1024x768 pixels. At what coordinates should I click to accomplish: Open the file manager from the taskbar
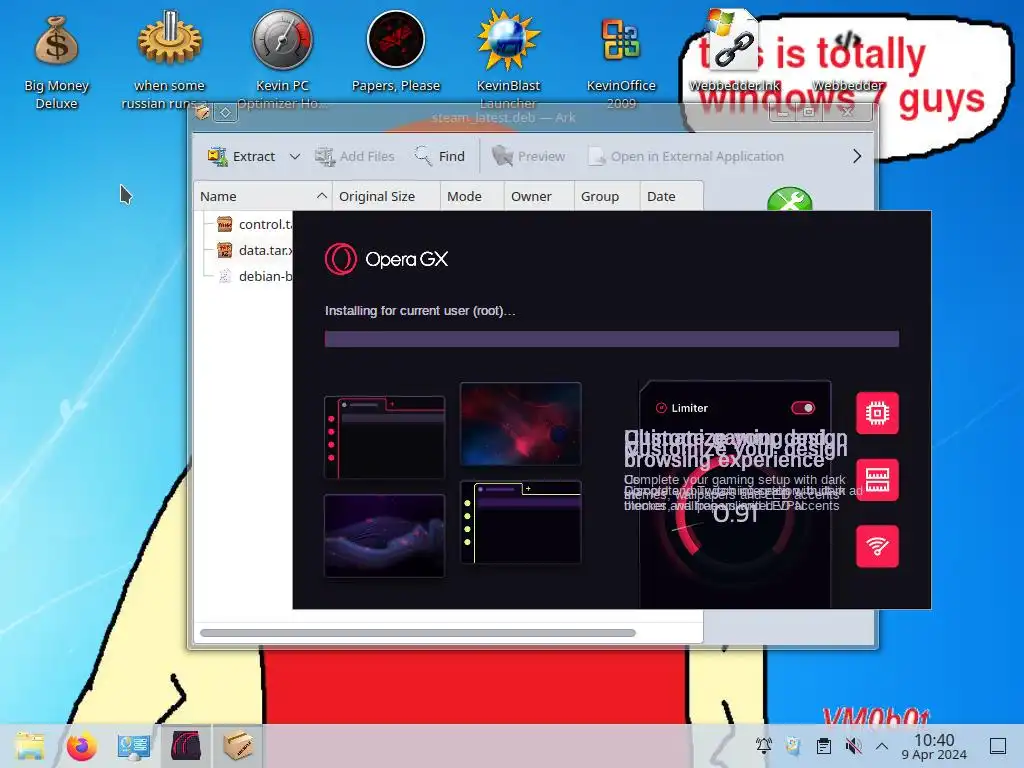pos(30,746)
